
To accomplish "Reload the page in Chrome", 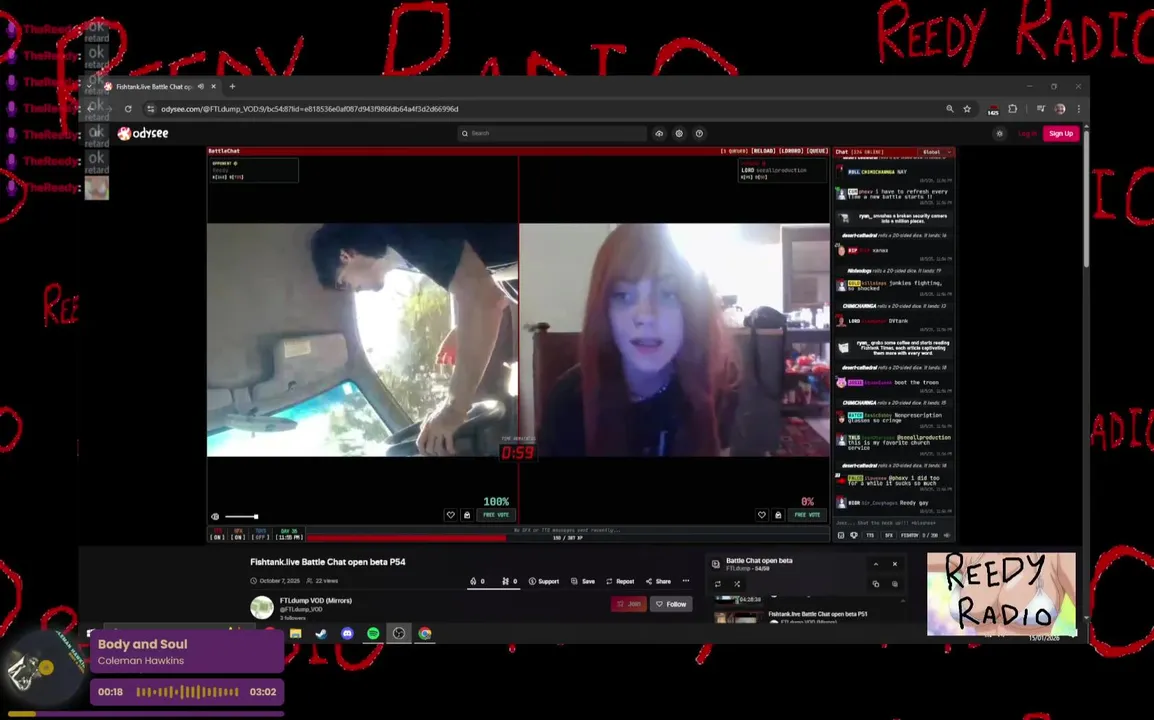I will [x=128, y=109].
